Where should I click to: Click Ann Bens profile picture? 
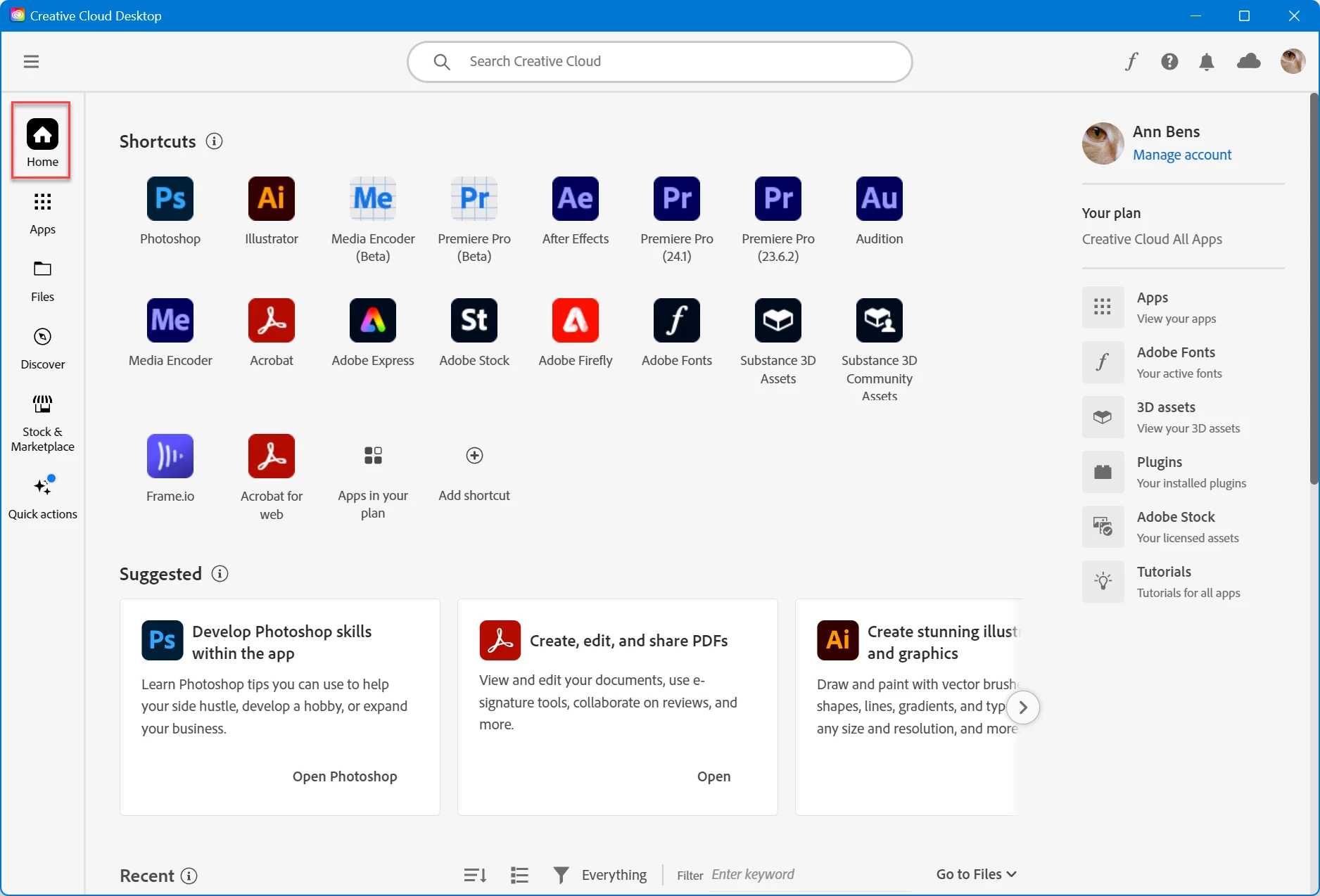coord(1103,143)
